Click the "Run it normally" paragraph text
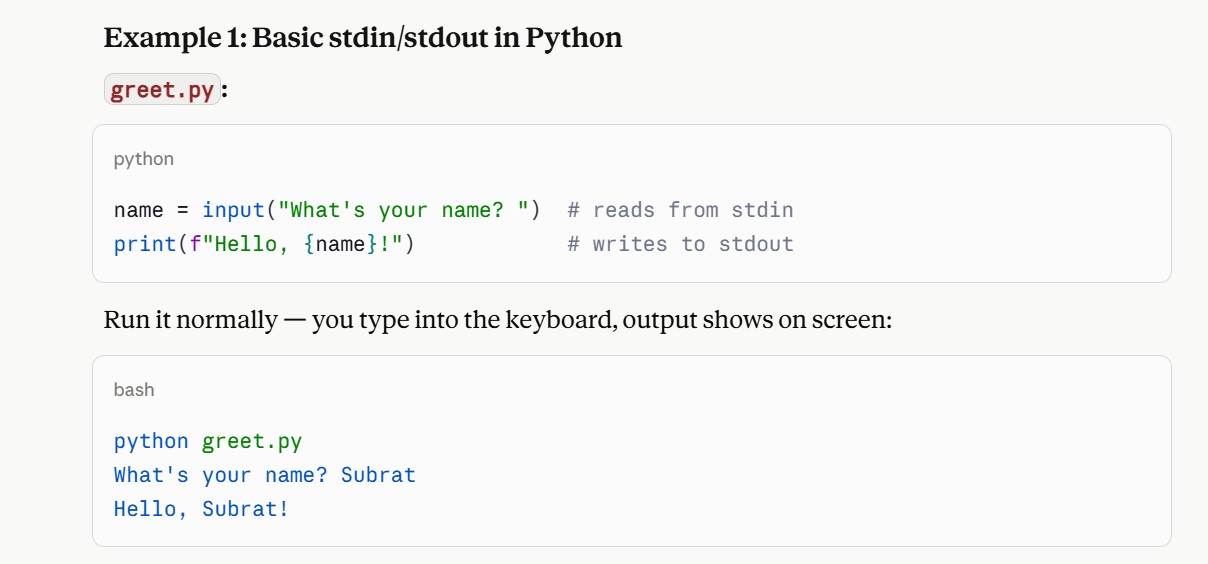This screenshot has height=564, width=1208. 190,320
